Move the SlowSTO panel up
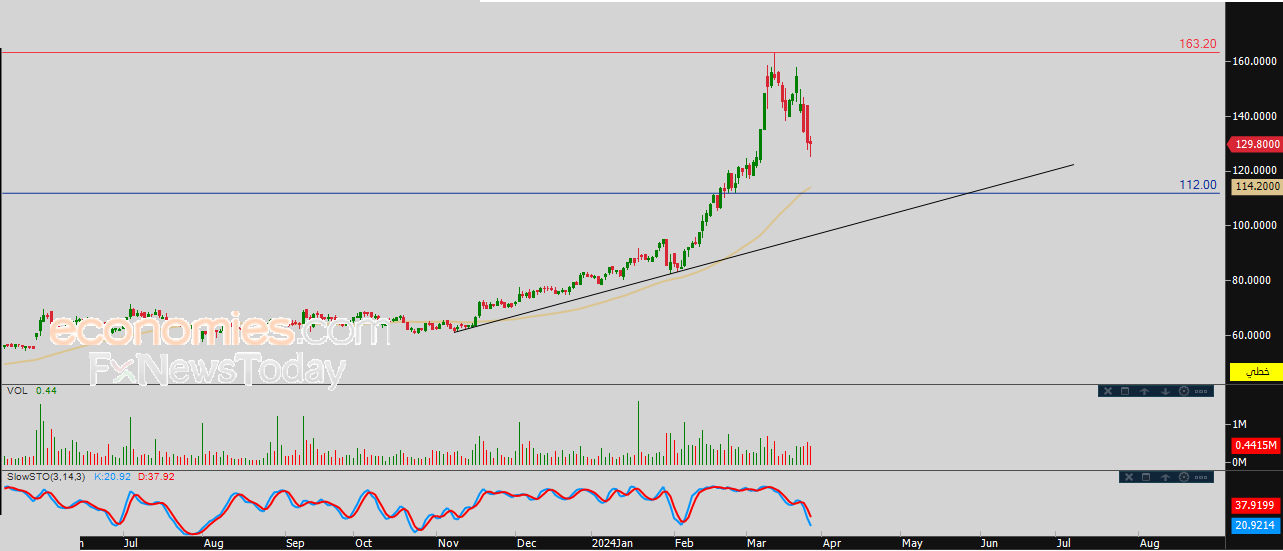The width and height of the screenshot is (1283, 551). pyautogui.click(x=1165, y=477)
